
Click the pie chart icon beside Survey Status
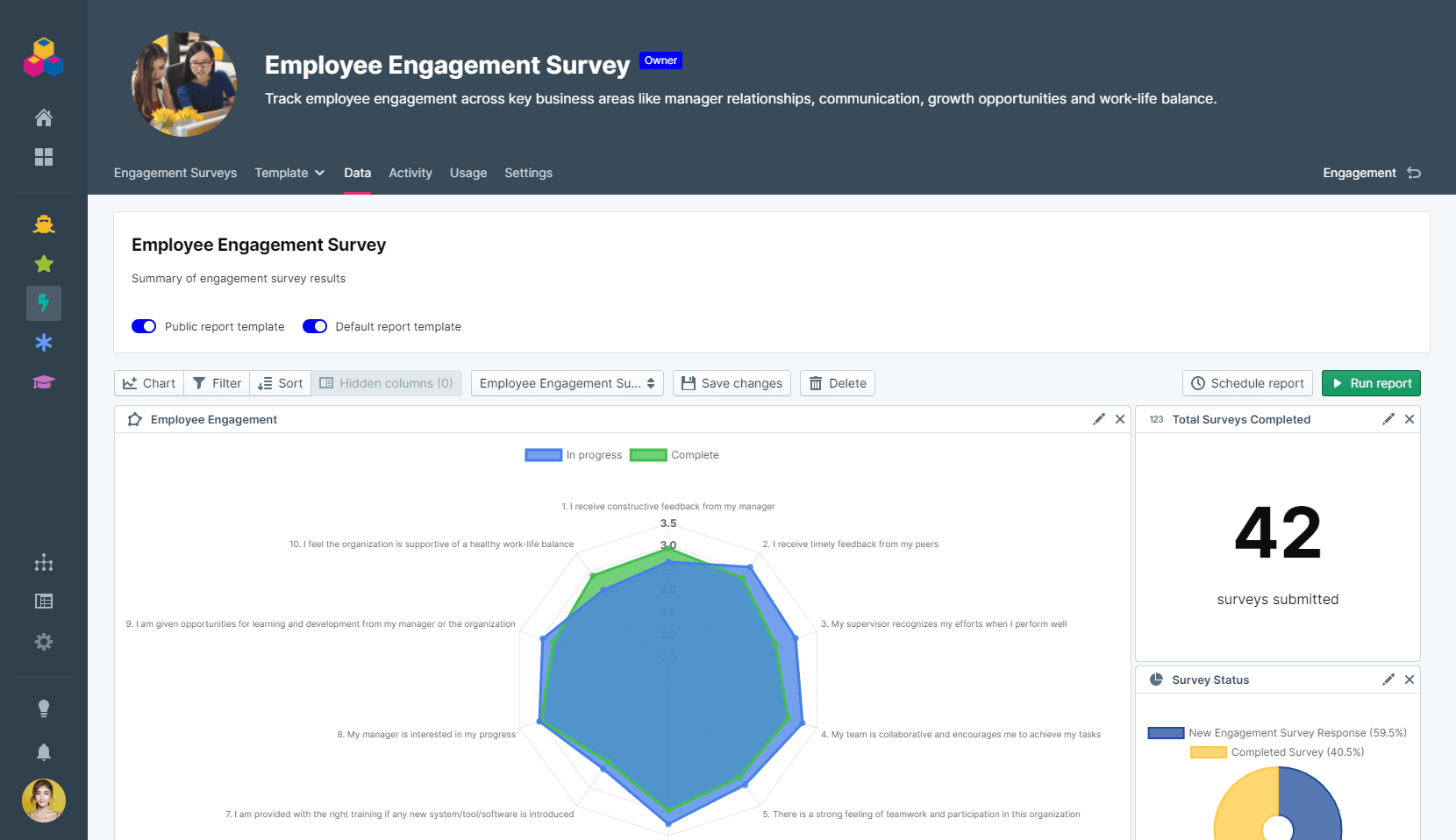pos(1156,680)
